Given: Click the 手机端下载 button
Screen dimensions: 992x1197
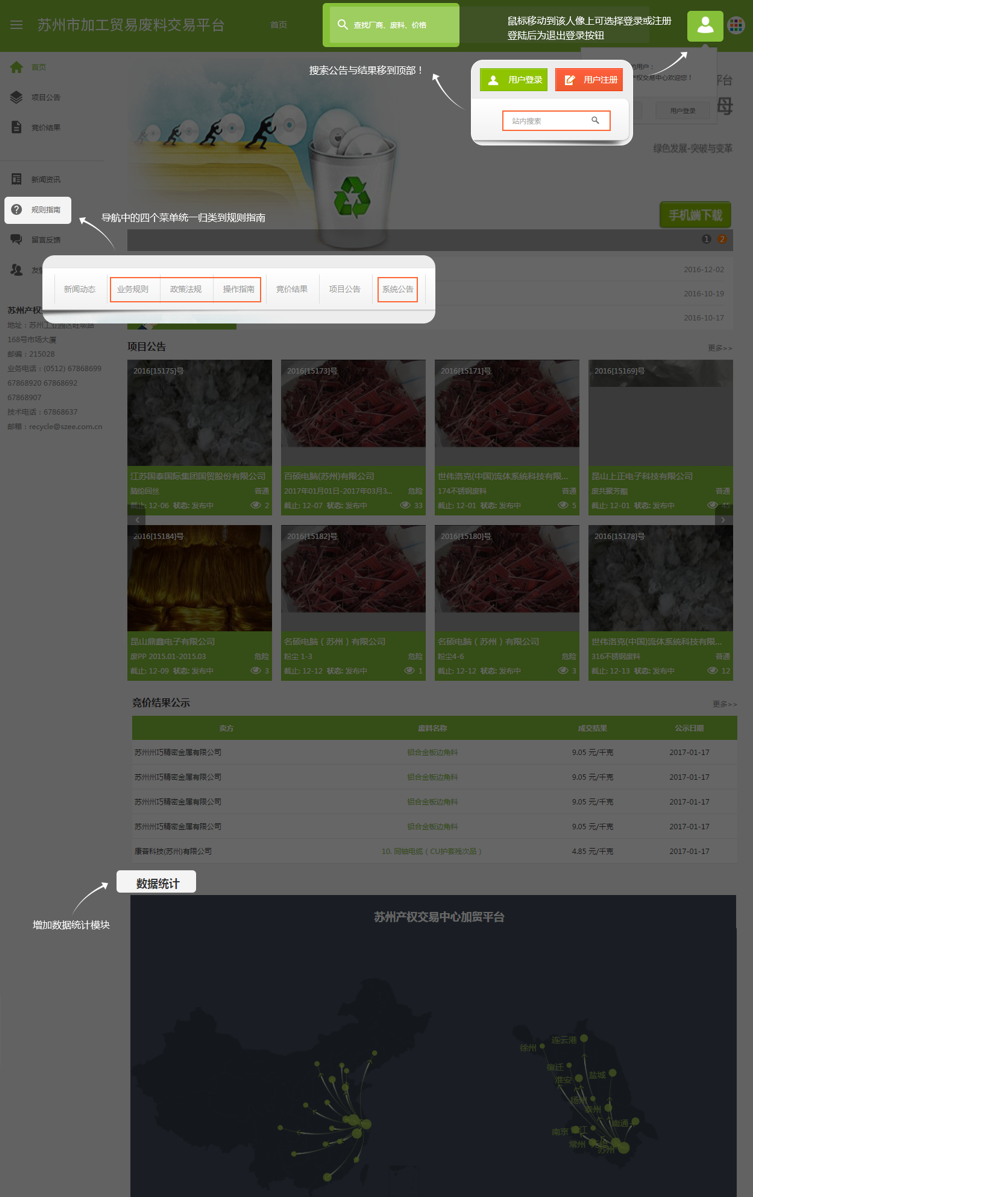Looking at the screenshot, I should pos(694,215).
